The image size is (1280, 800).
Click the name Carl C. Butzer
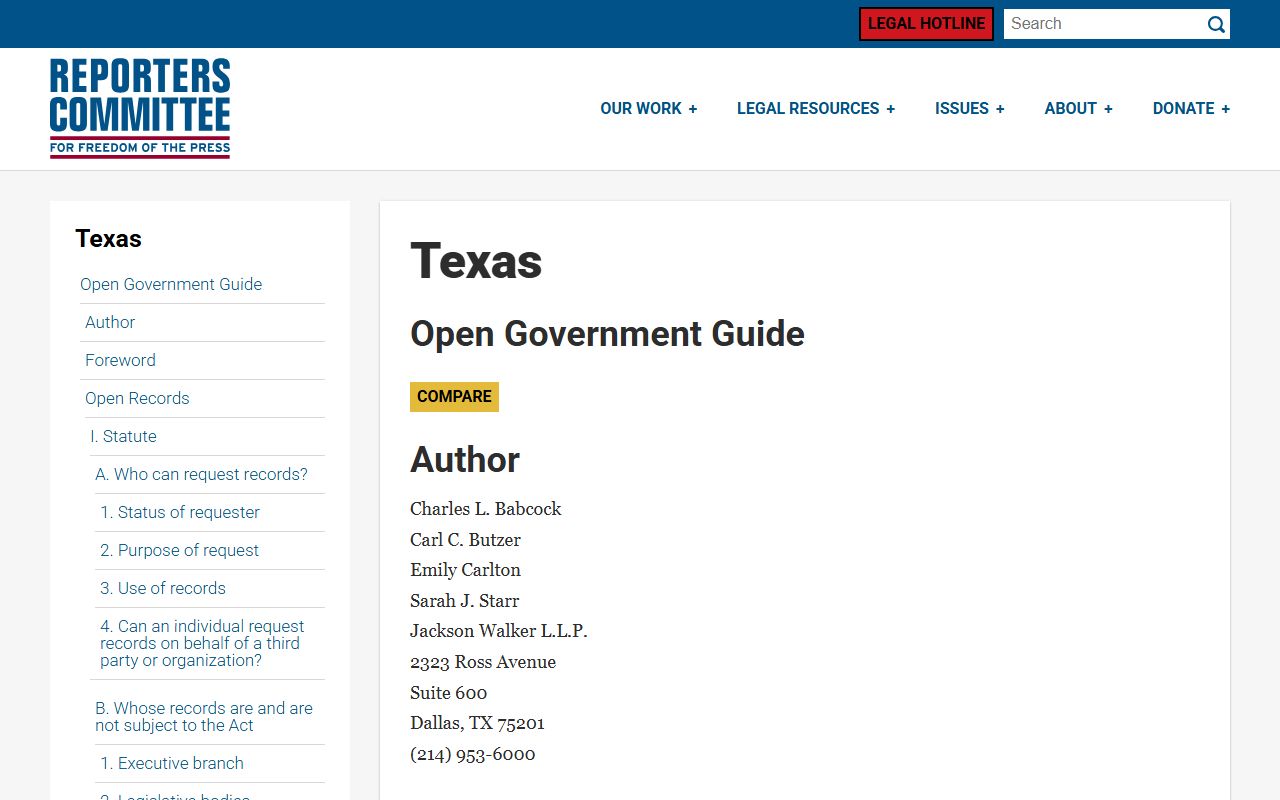coord(465,540)
